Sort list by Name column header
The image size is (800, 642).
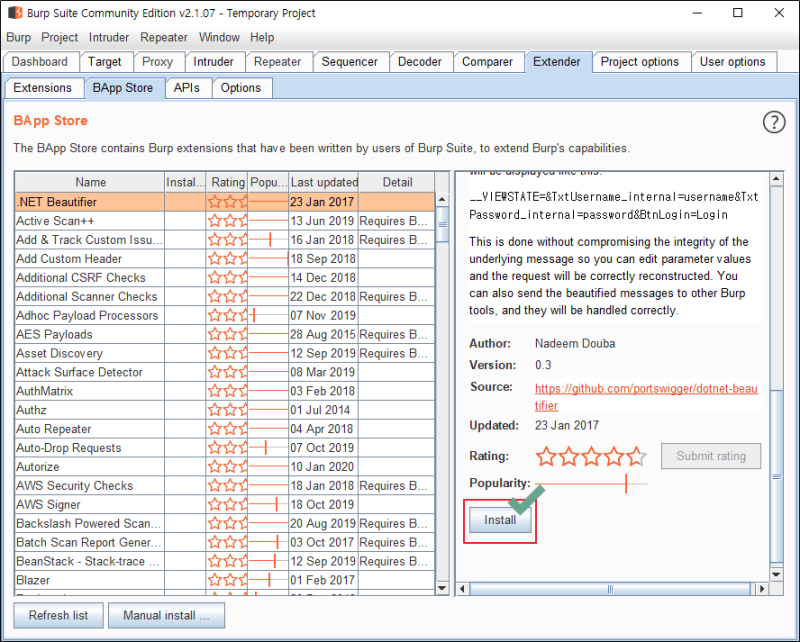(x=90, y=182)
